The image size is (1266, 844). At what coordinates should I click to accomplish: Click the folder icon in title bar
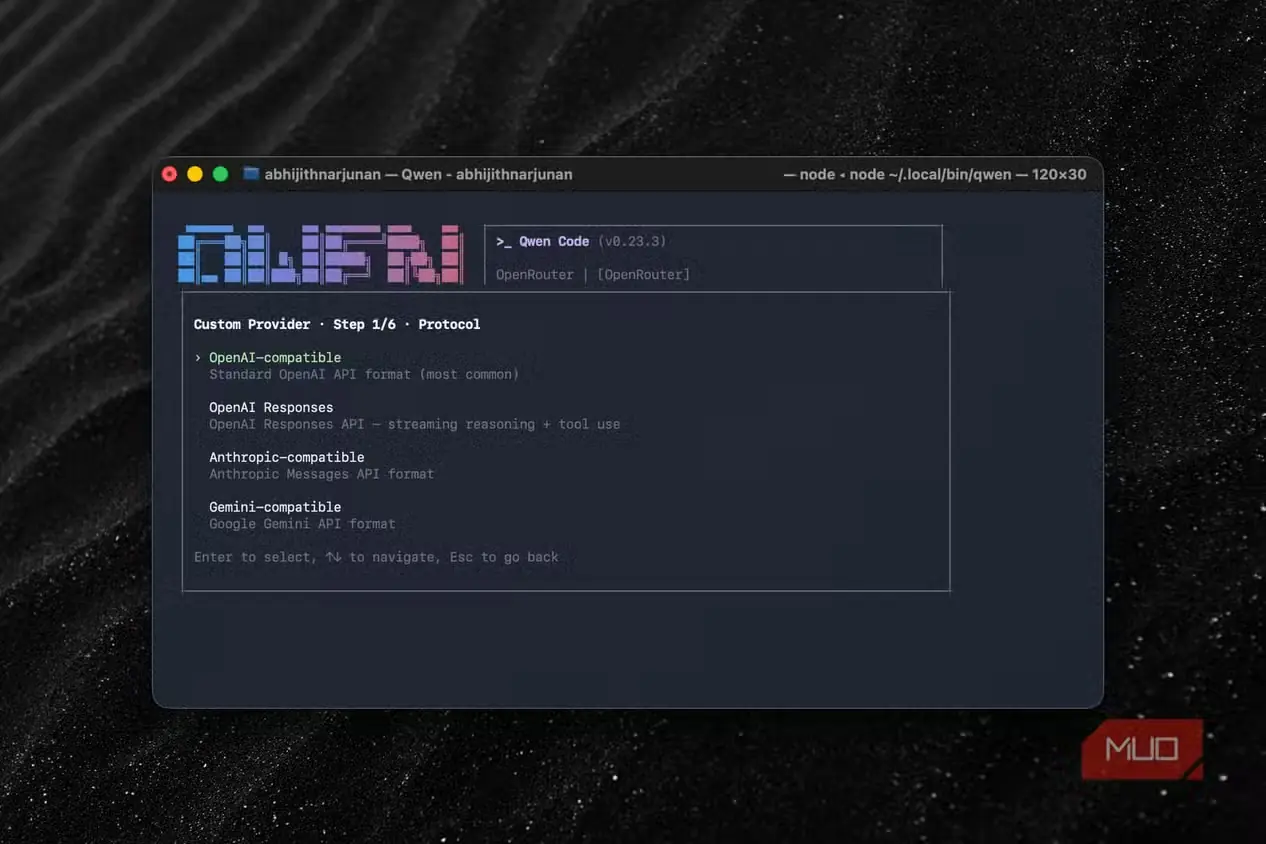tap(251, 174)
